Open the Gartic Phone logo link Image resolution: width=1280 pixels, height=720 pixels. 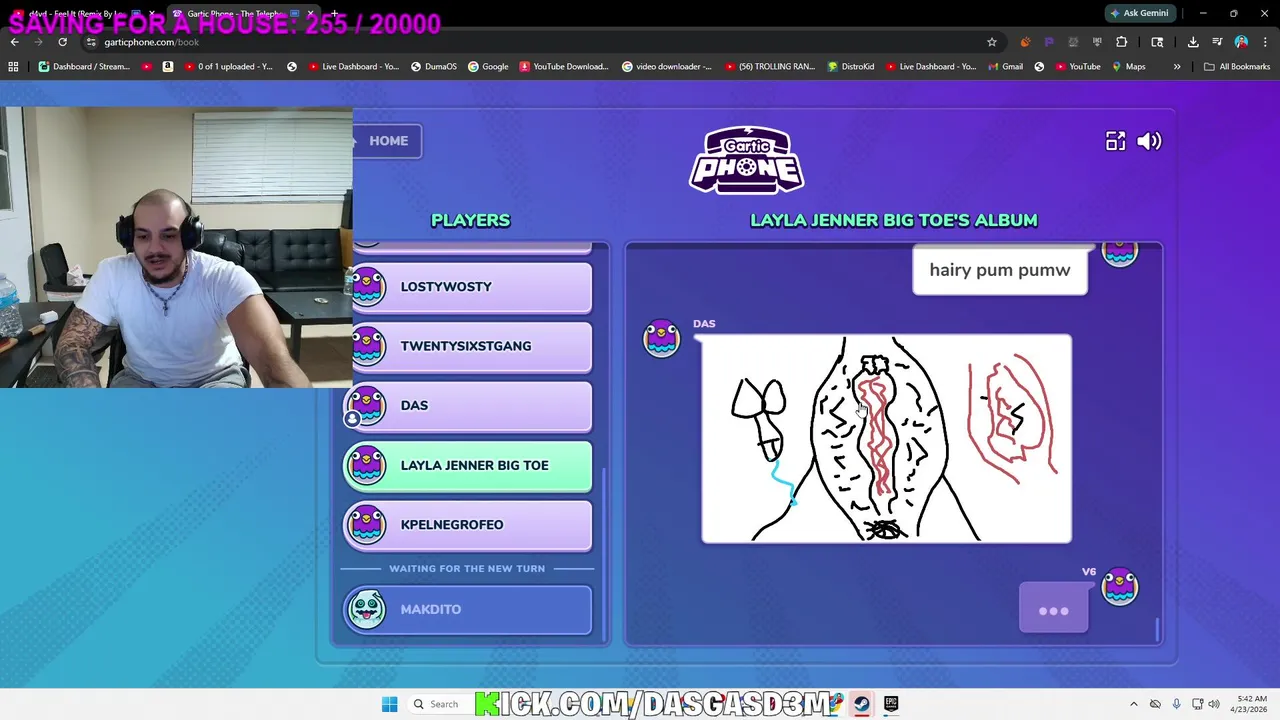[x=747, y=160]
